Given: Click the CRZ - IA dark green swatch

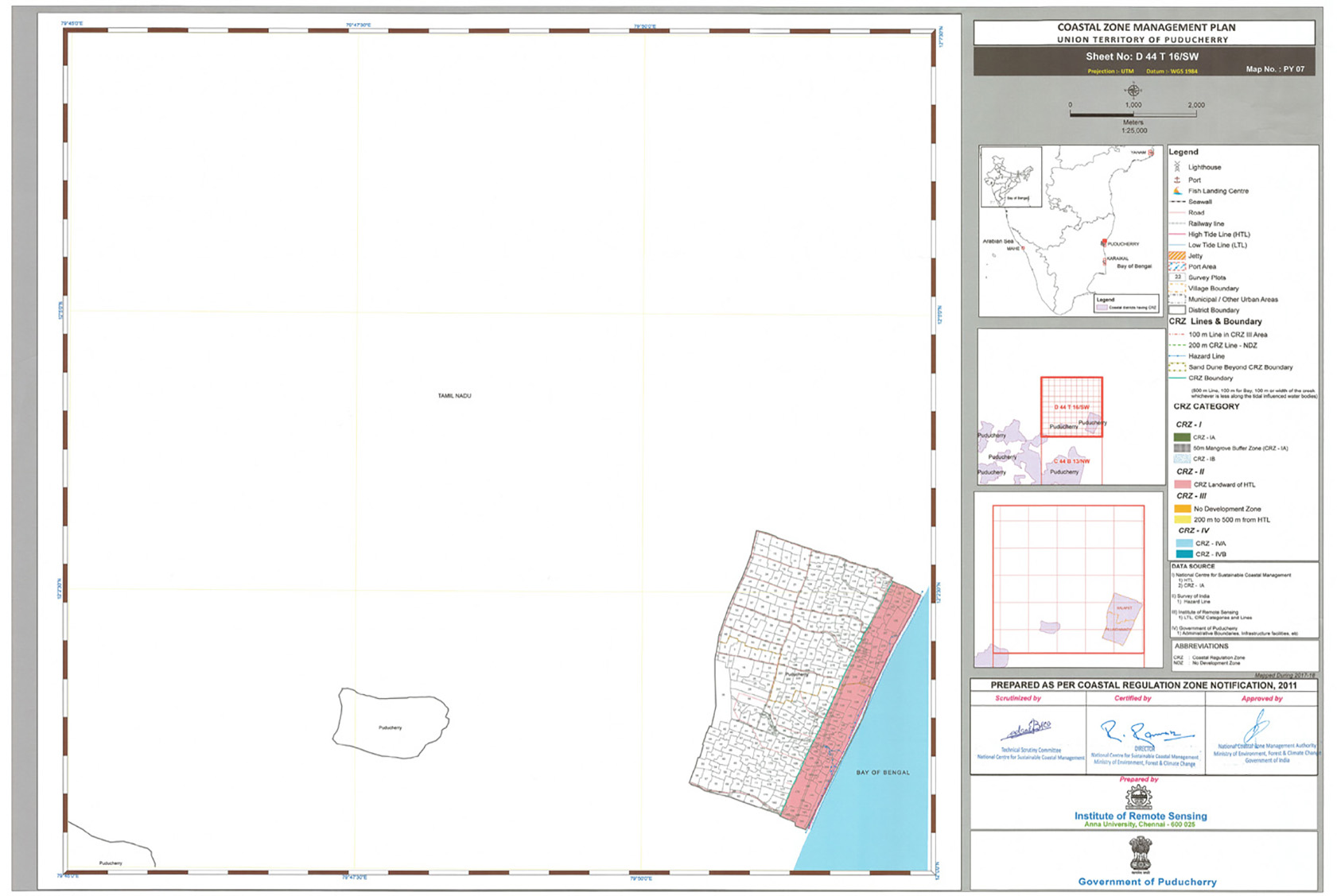Looking at the screenshot, I should point(1182,437).
